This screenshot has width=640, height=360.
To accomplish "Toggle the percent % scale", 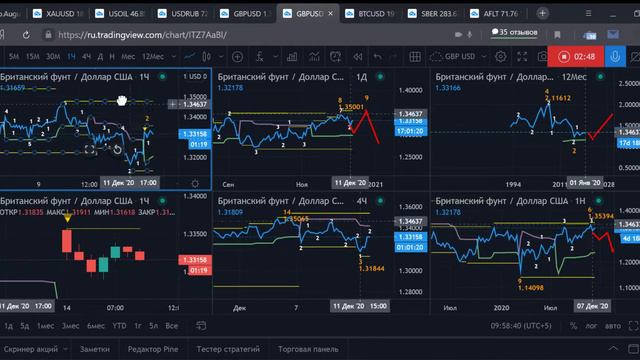I will pos(573,326).
